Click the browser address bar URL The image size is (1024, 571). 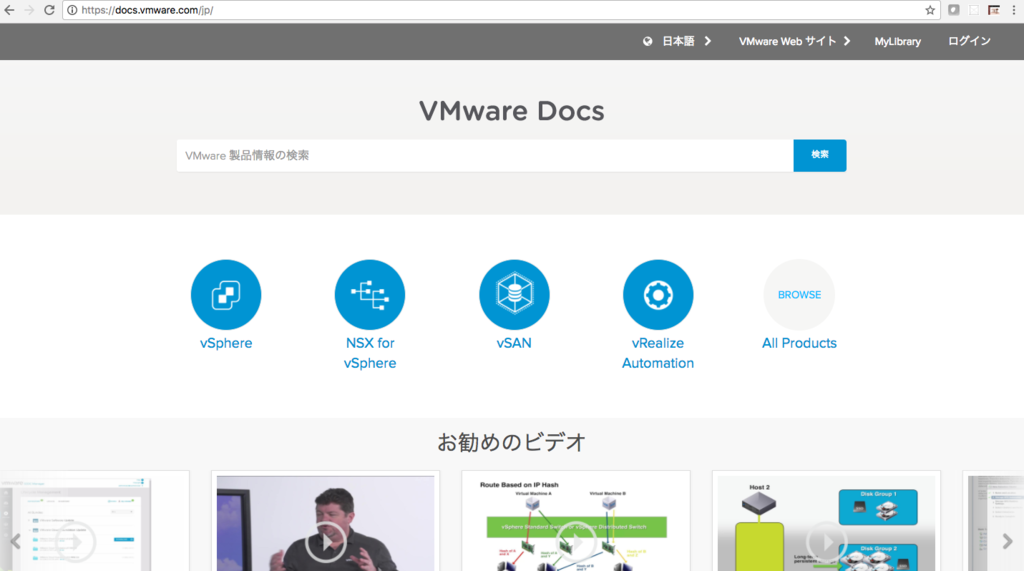point(148,10)
